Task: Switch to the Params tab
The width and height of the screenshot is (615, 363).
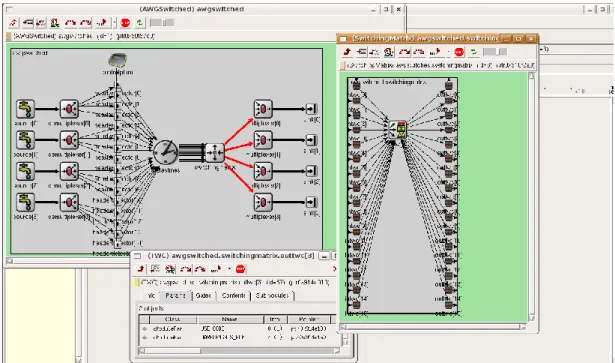Action: click(x=175, y=296)
